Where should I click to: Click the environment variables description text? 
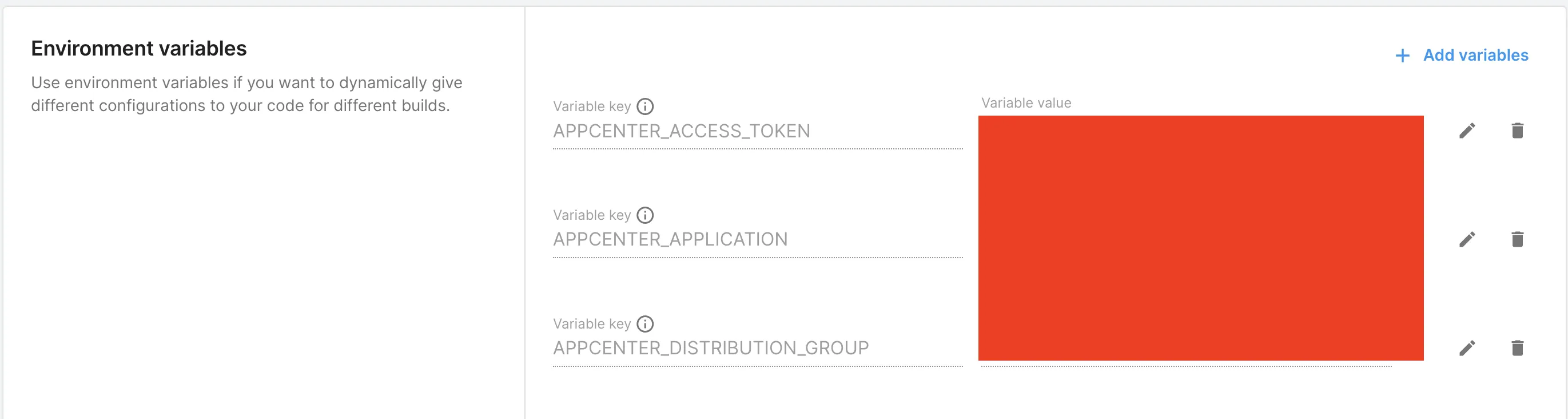tap(246, 94)
